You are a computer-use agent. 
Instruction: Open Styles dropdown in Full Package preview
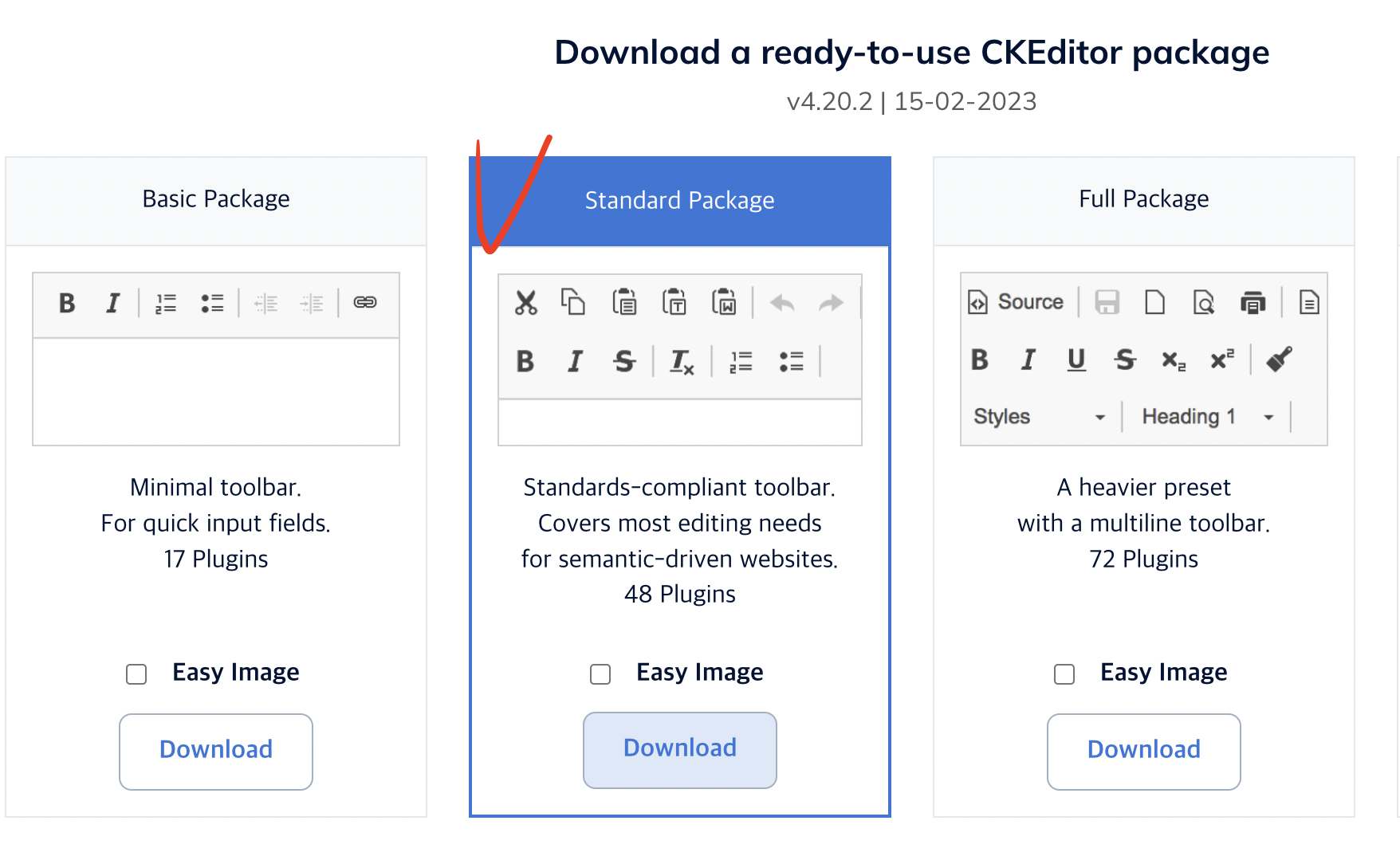click(x=1040, y=416)
